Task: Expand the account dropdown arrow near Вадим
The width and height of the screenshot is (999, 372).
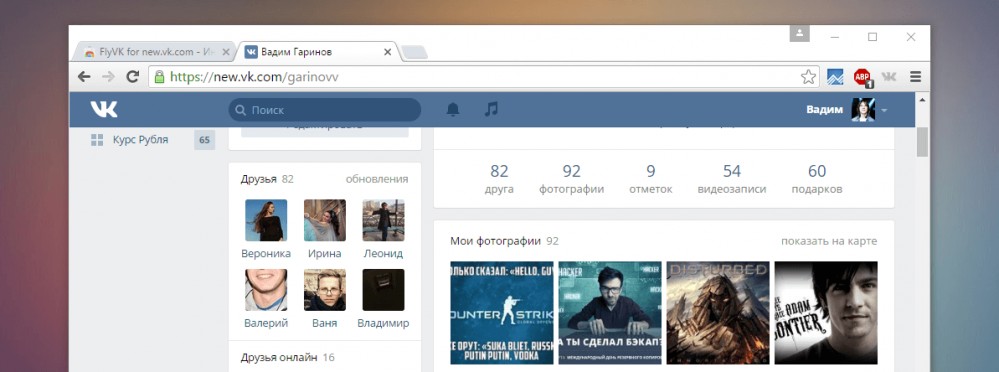Action: point(884,110)
